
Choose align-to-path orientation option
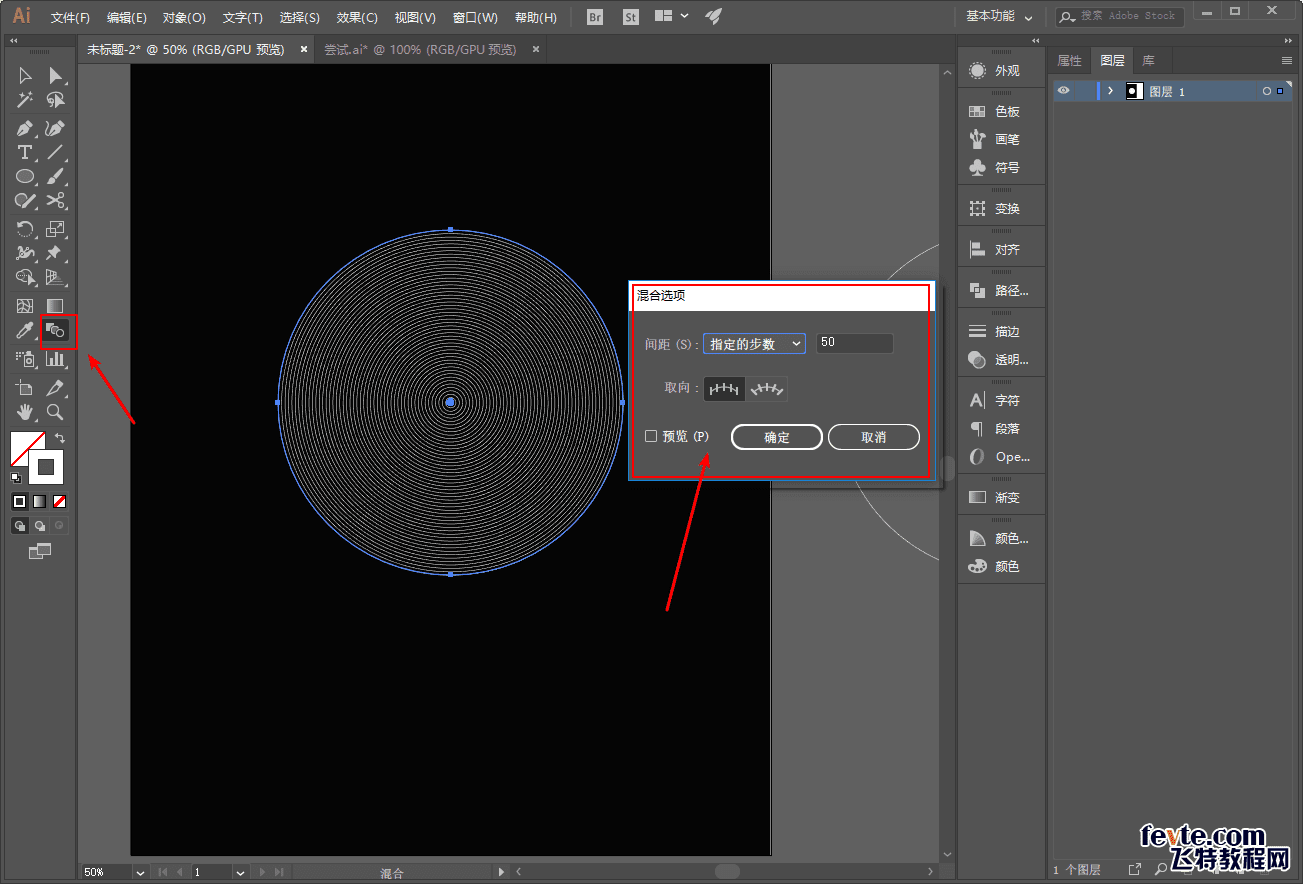[x=768, y=388]
